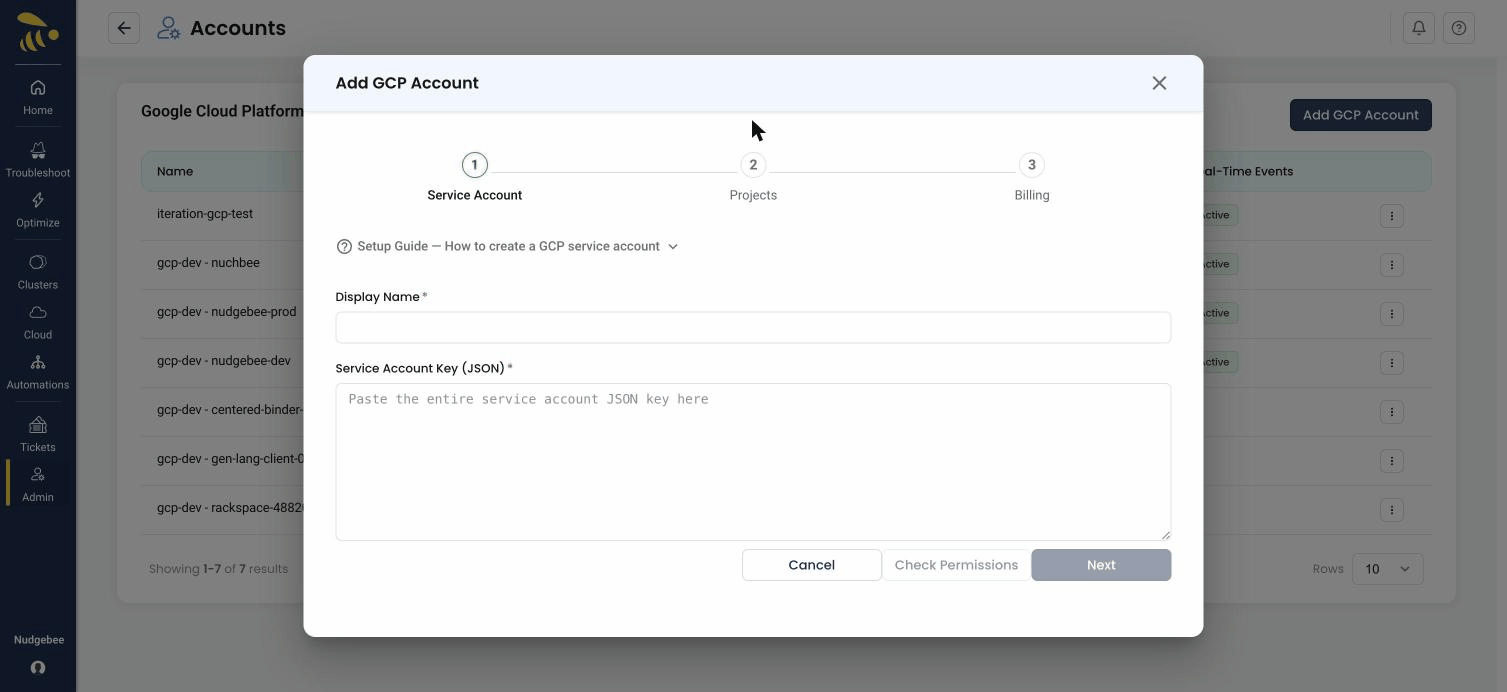1507x692 pixels.
Task: Click Active badge in nudgebee-dev row
Action: pos(1220,362)
